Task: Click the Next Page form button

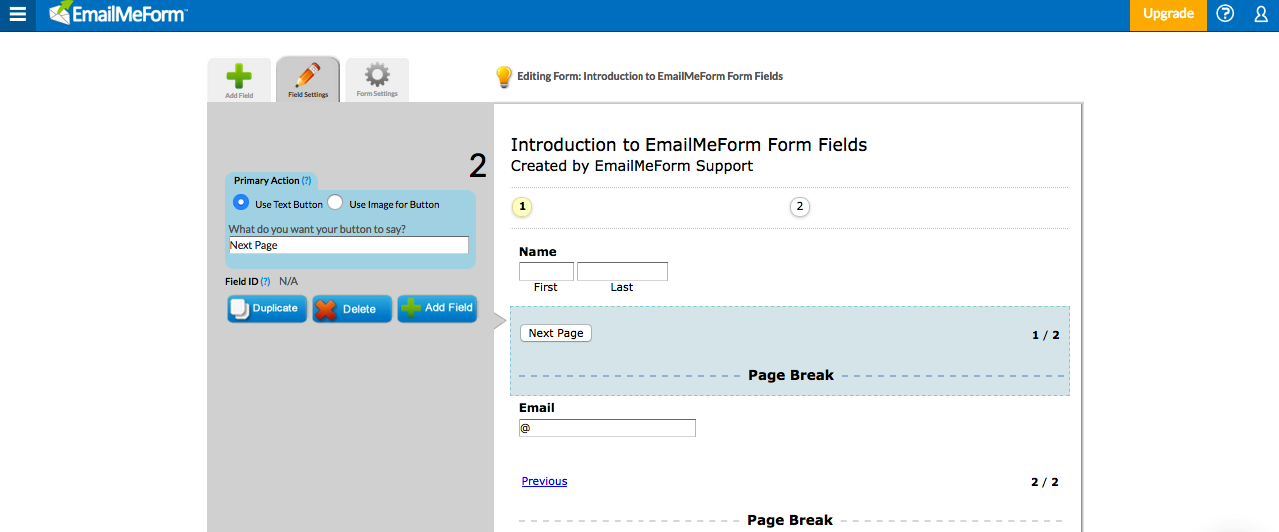Action: [x=556, y=333]
